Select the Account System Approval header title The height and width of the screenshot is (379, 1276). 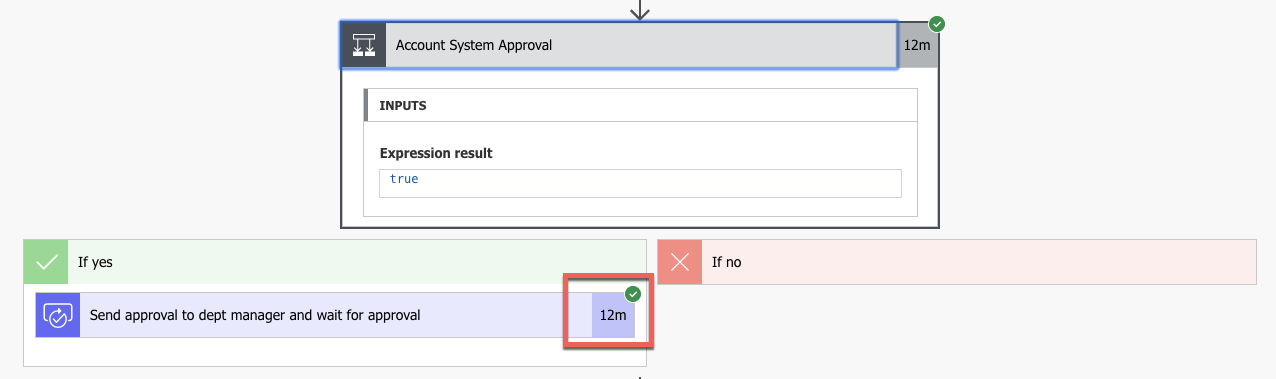474,45
